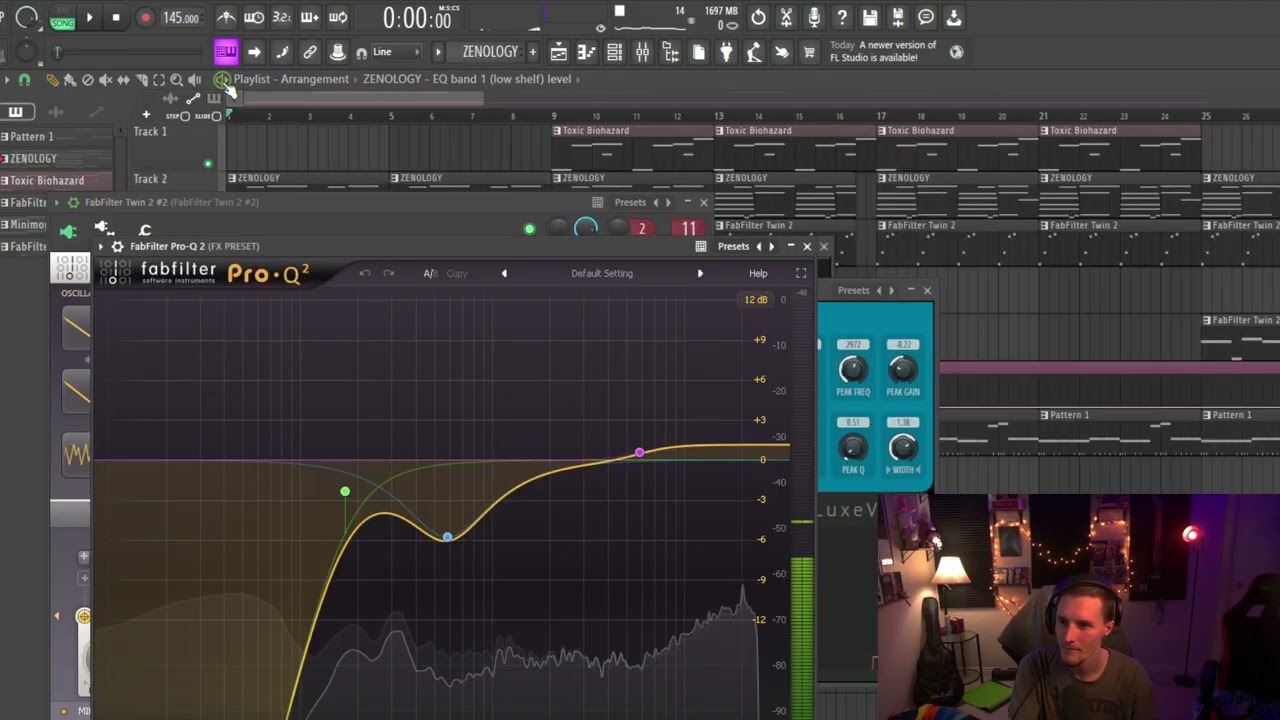Select Pattern 1 in pattern list

coord(56,136)
